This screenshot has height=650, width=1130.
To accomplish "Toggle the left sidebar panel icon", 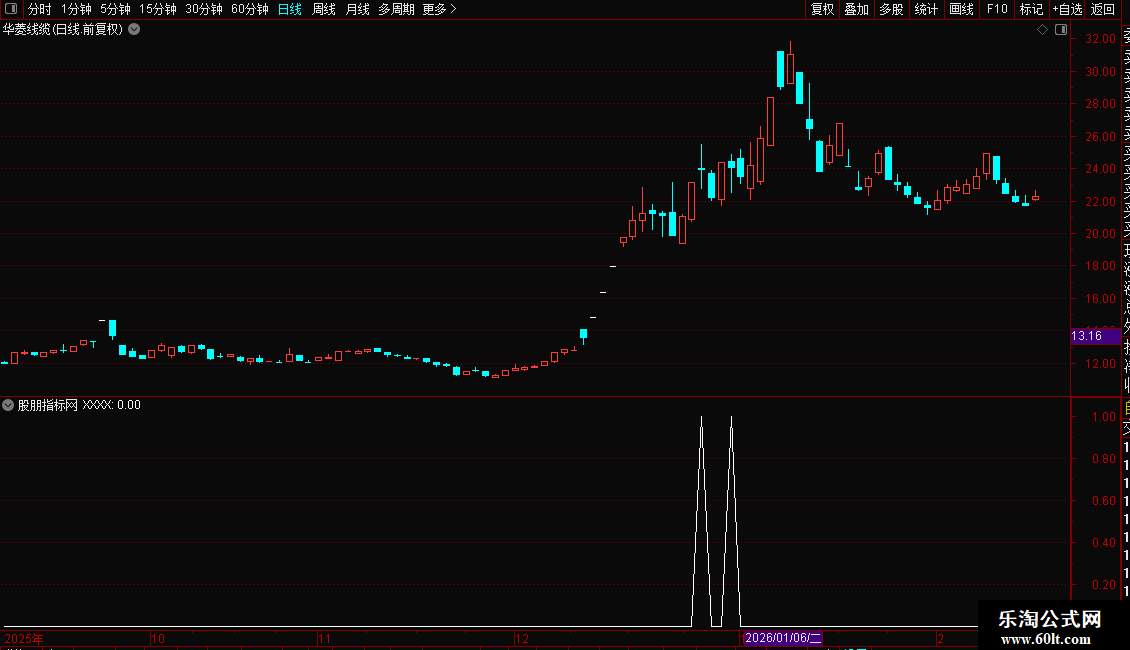I will 11,9.
